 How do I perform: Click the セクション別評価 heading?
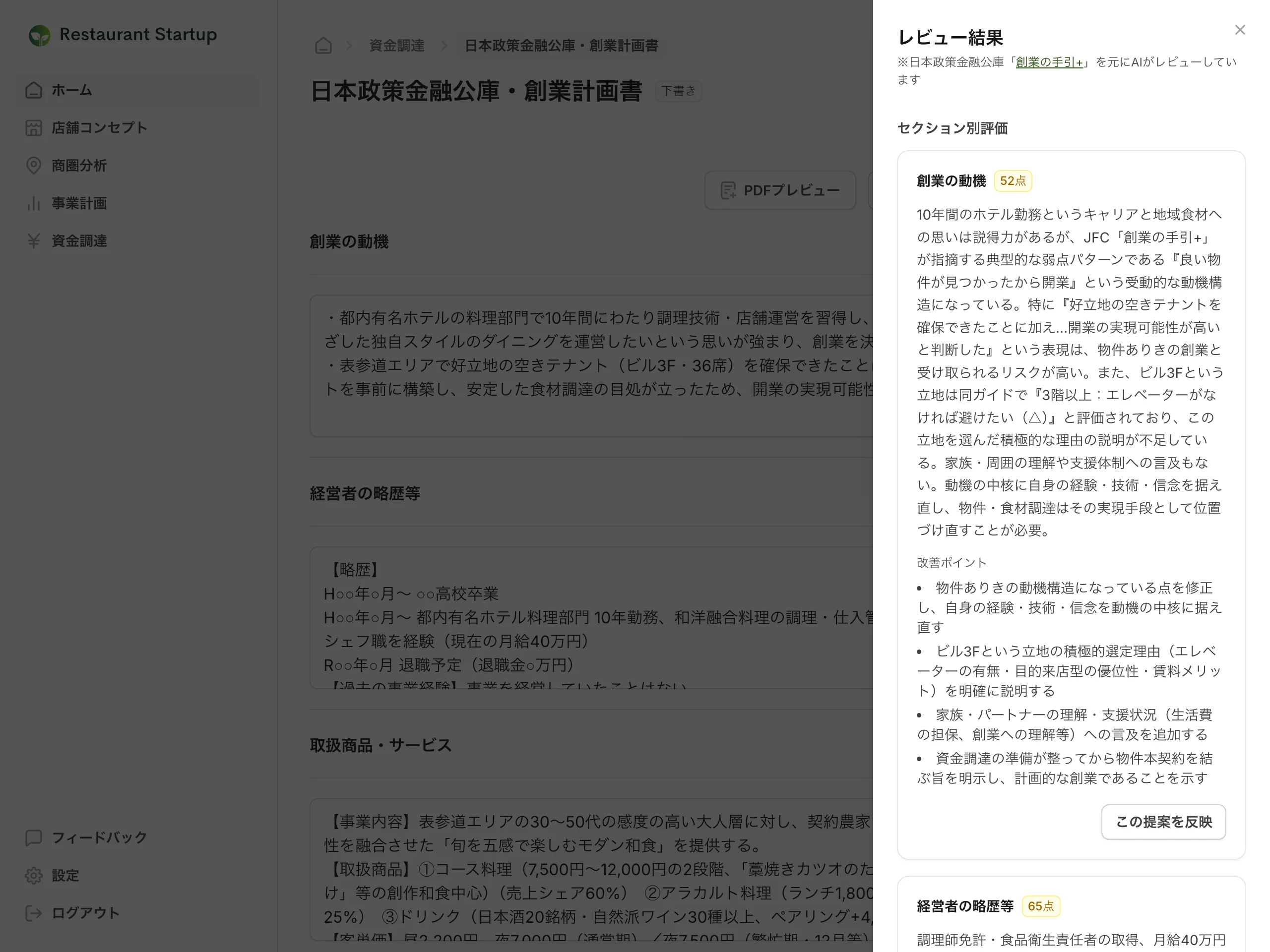[x=952, y=128]
